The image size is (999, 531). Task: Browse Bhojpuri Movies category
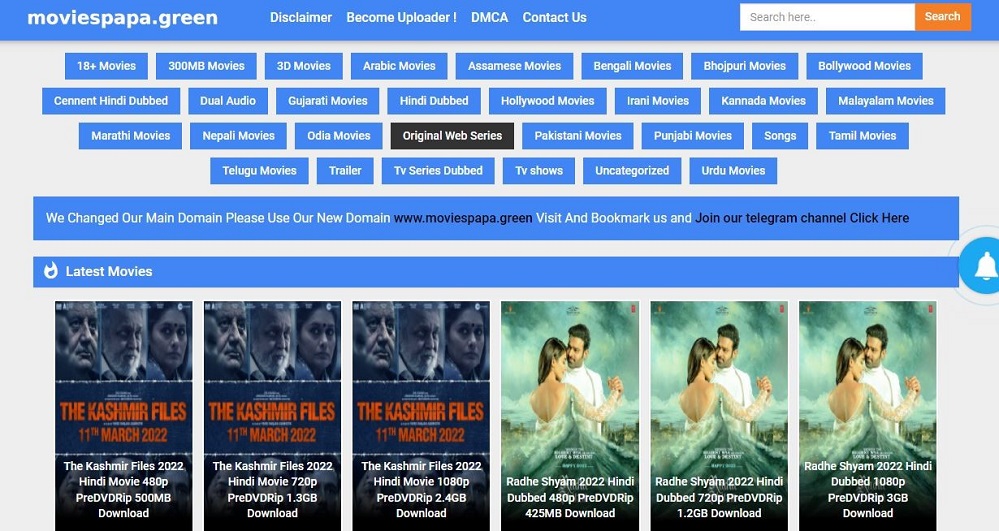pyautogui.click(x=744, y=66)
